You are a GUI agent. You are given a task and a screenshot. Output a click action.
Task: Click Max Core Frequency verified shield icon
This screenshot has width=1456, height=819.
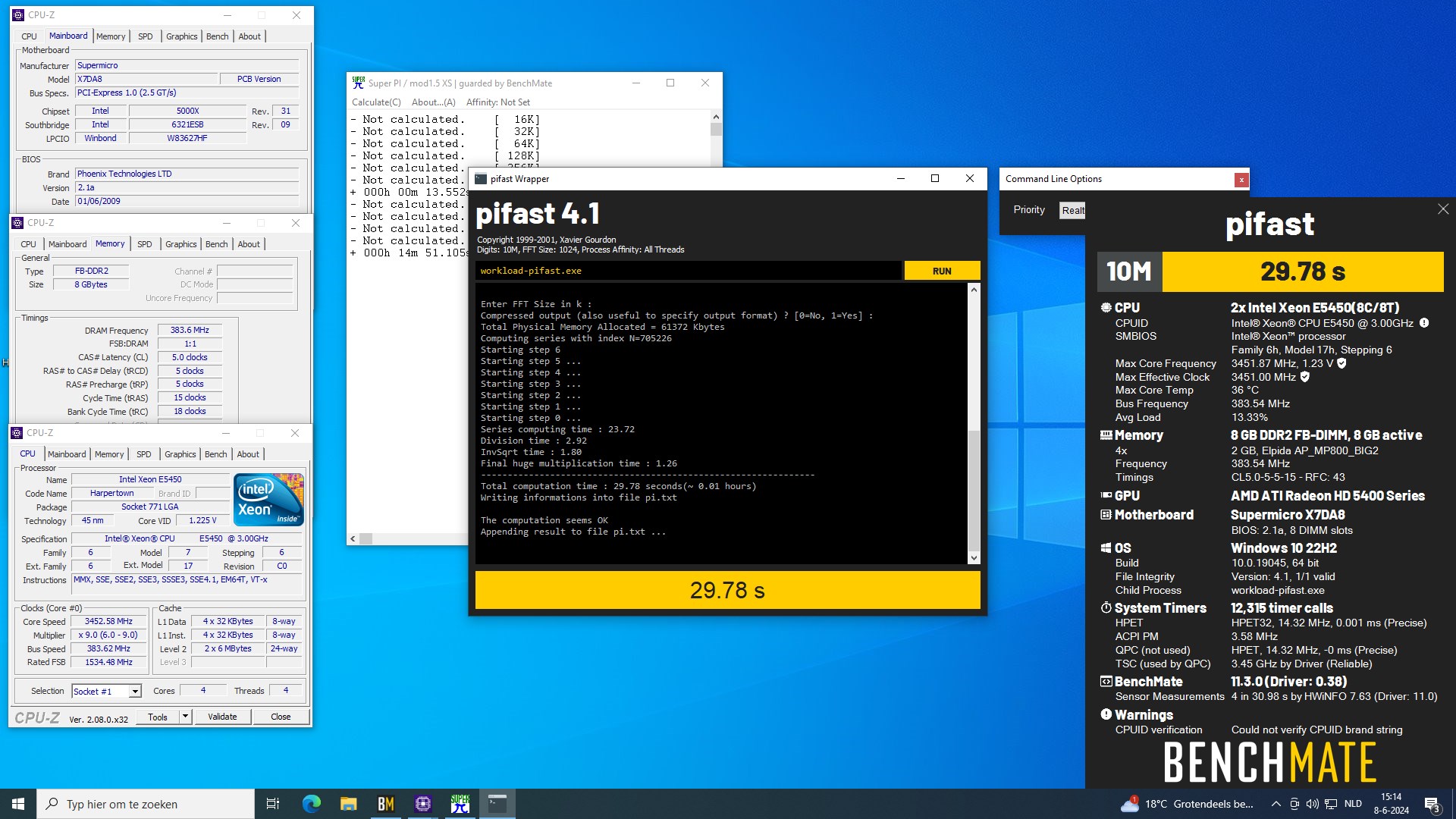(1341, 363)
